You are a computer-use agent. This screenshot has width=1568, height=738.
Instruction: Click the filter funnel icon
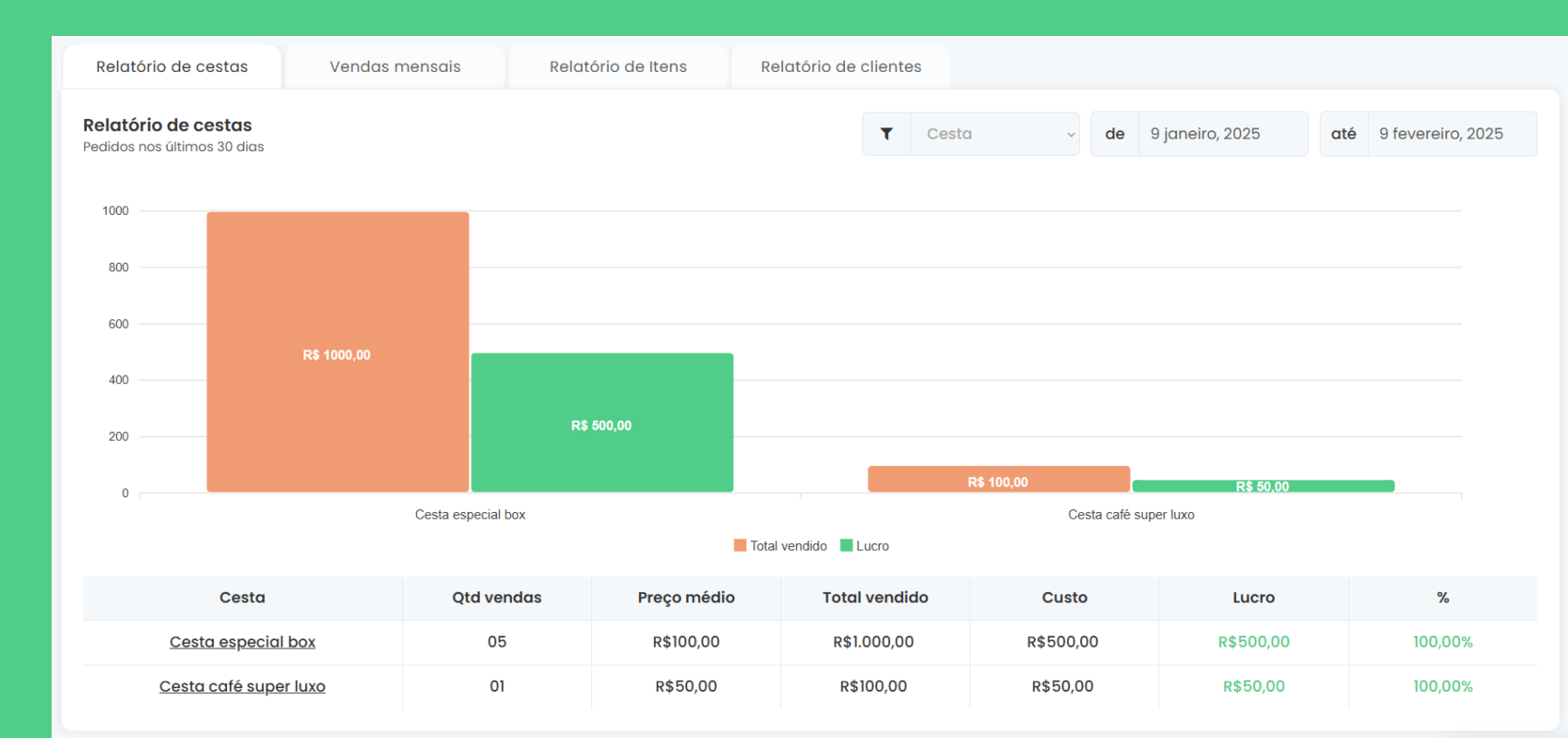[x=886, y=134]
